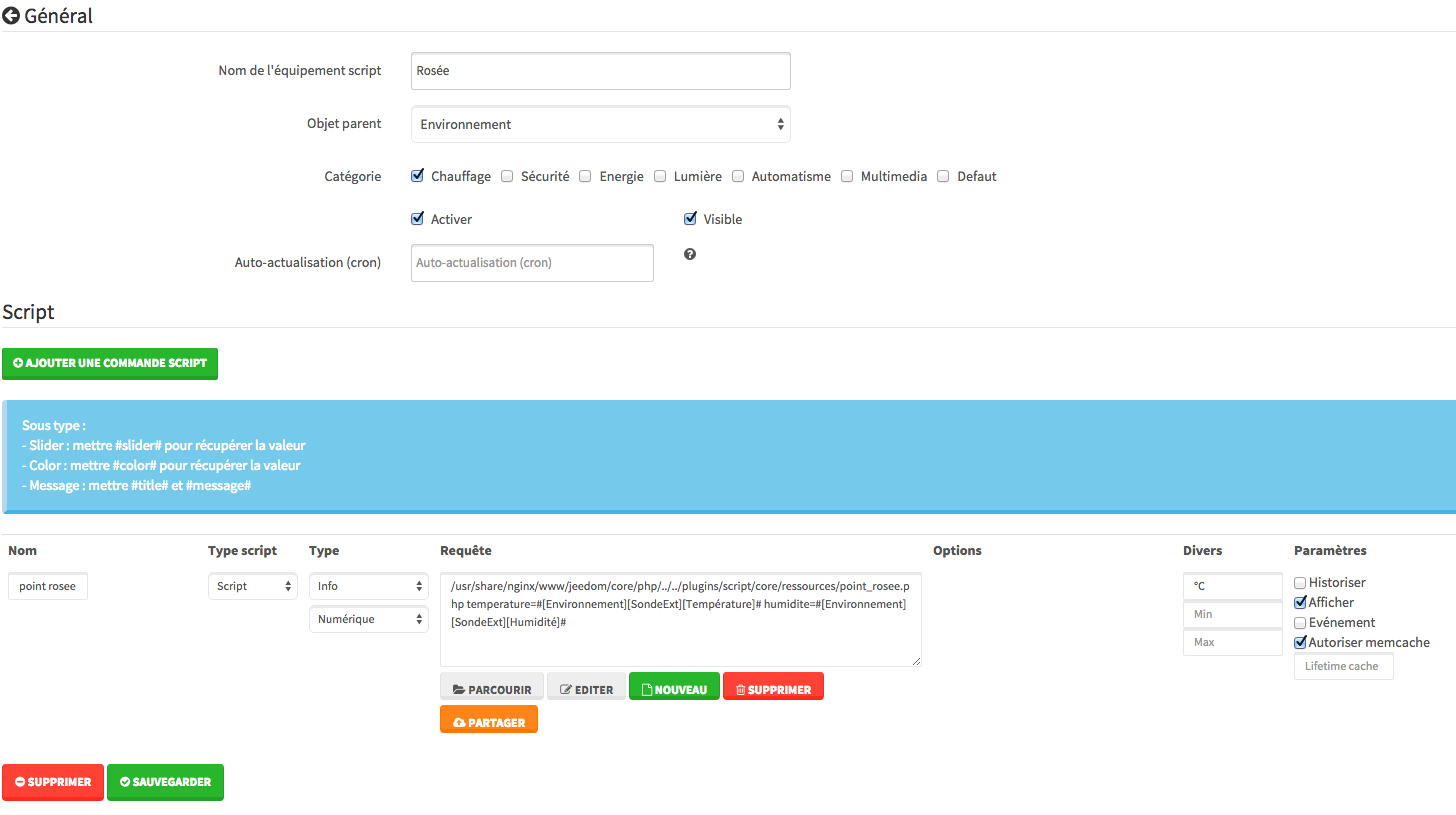Tick the Lumière category checkbox
Viewport: 1456px width, 815px height.
click(x=660, y=176)
